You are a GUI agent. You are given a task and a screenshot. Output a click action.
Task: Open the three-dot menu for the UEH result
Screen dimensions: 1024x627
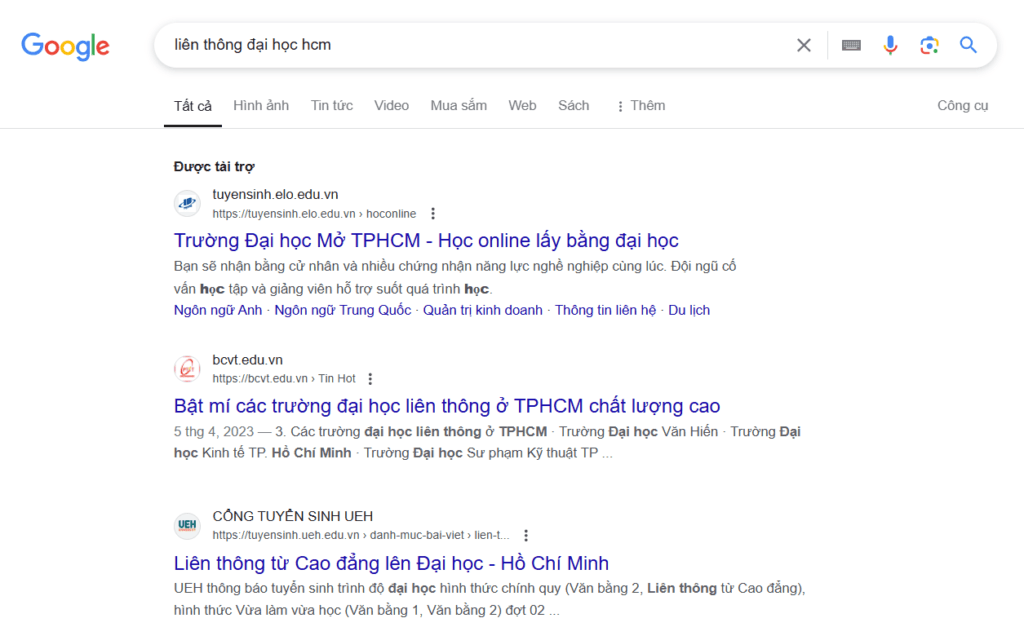[x=526, y=536]
